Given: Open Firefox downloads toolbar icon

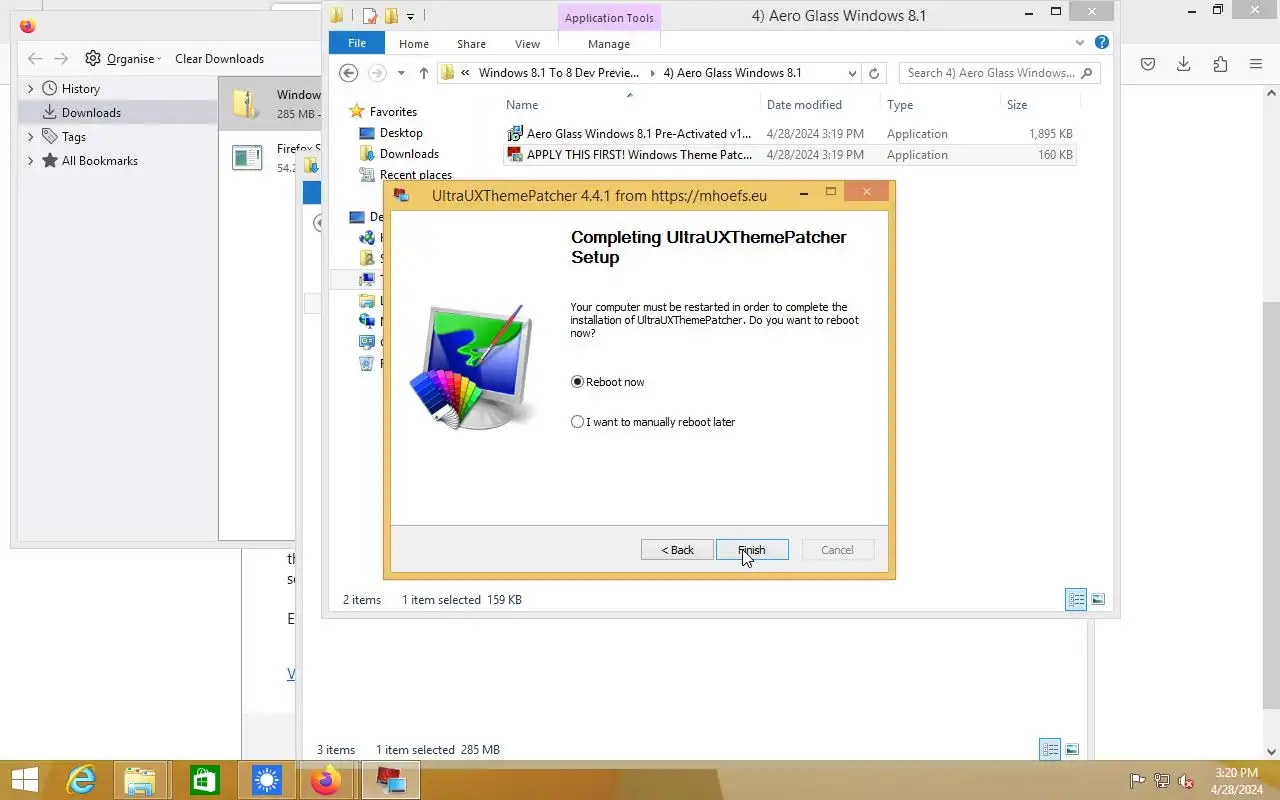Looking at the screenshot, I should coord(1184,64).
